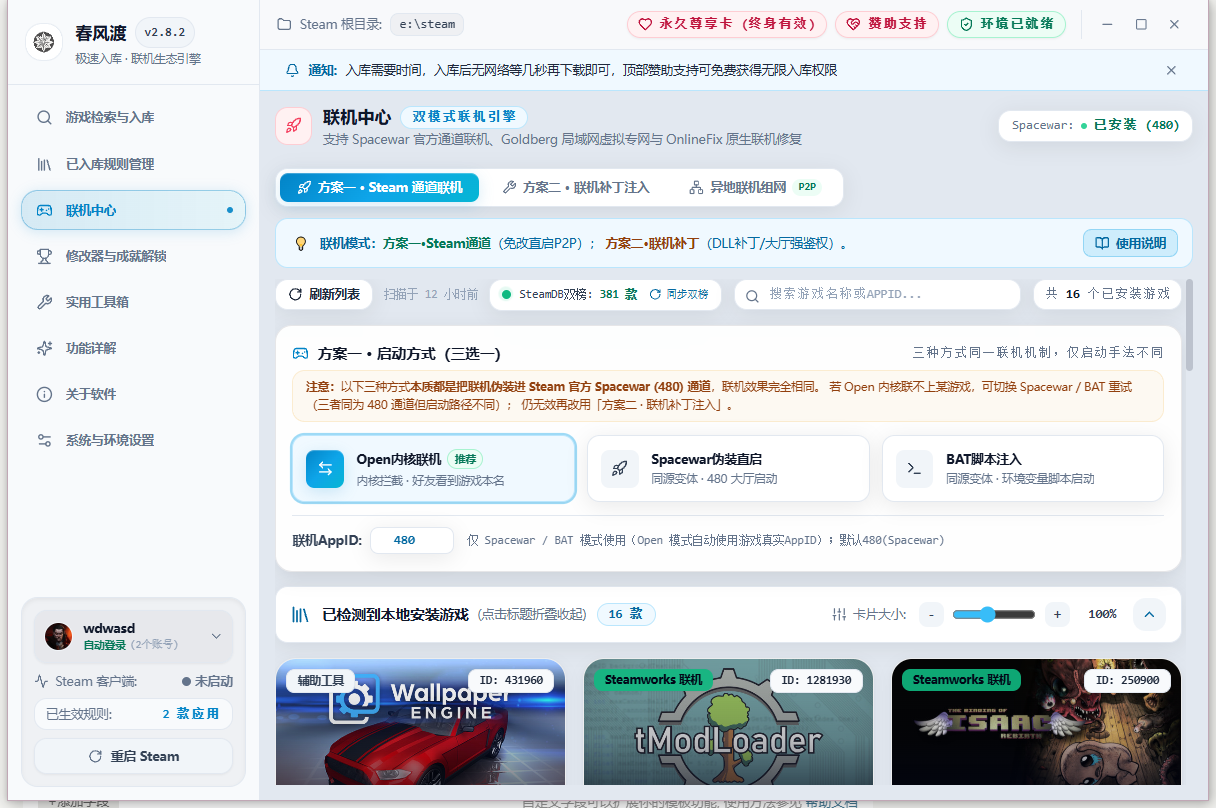Image resolution: width=1216 pixels, height=808 pixels.
Task: Click the 重启 Steam button
Action: click(x=133, y=756)
